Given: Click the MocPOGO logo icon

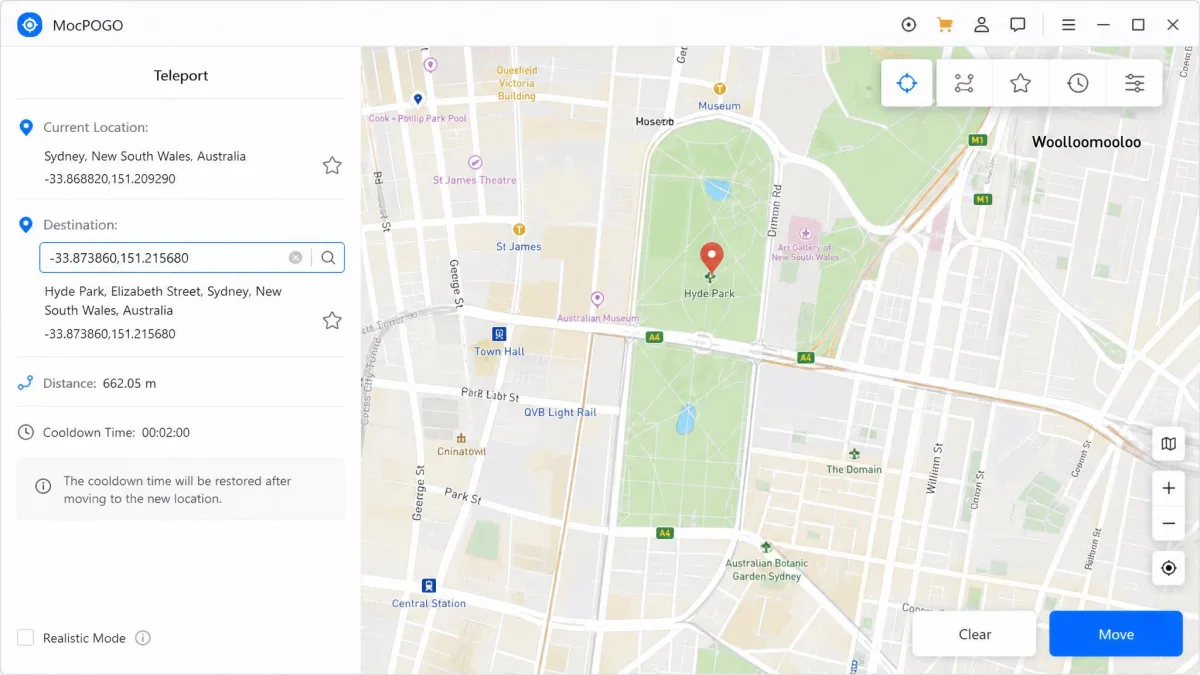Looking at the screenshot, I should [30, 25].
